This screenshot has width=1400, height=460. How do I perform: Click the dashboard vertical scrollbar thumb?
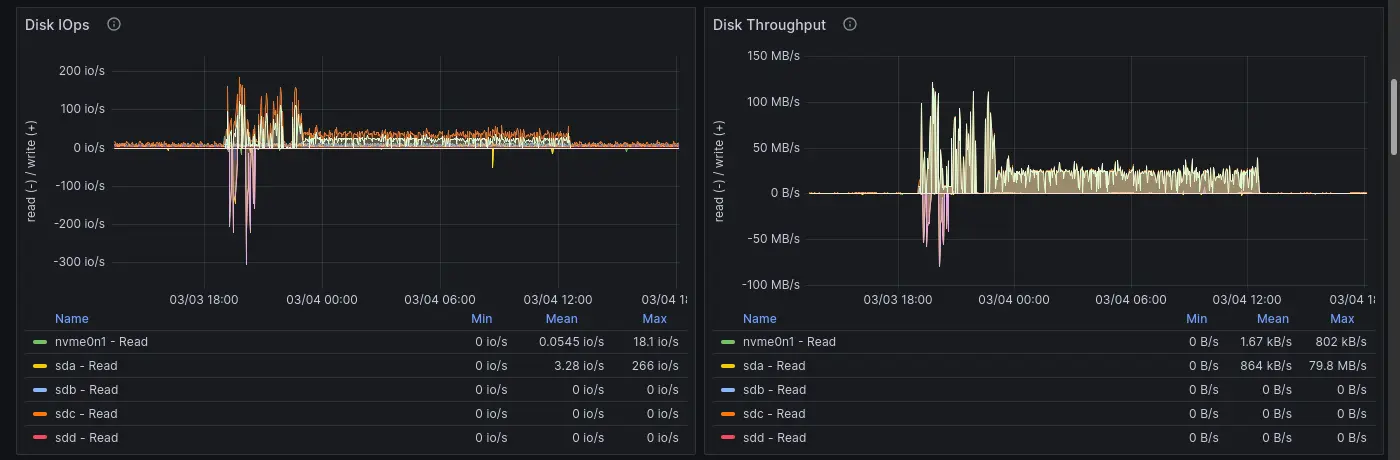tap(1394, 117)
